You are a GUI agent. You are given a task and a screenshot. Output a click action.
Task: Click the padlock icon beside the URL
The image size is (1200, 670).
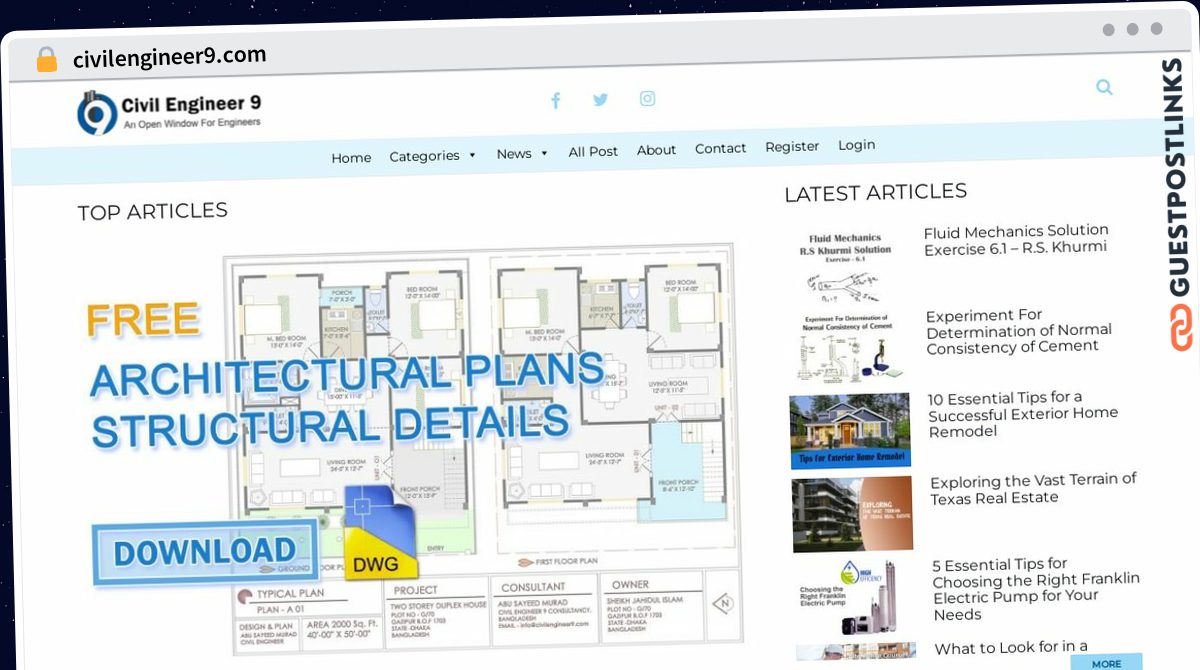point(47,60)
